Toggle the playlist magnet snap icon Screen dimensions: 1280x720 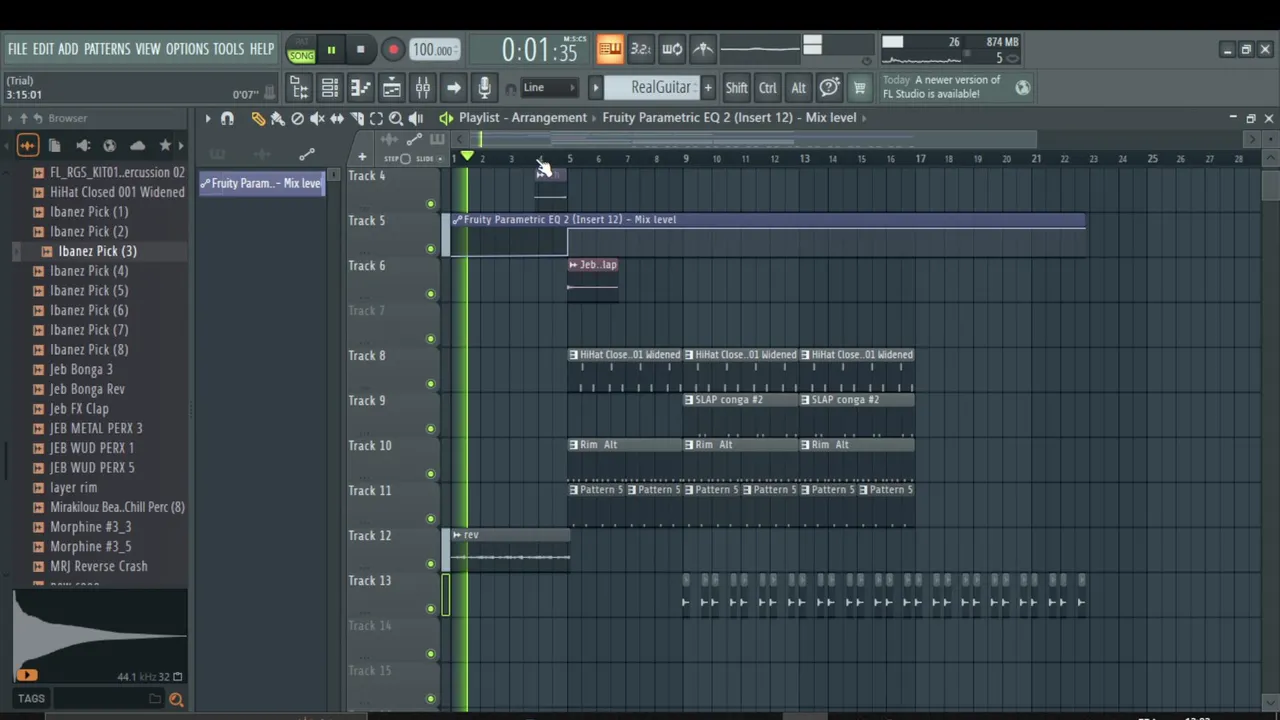point(227,118)
